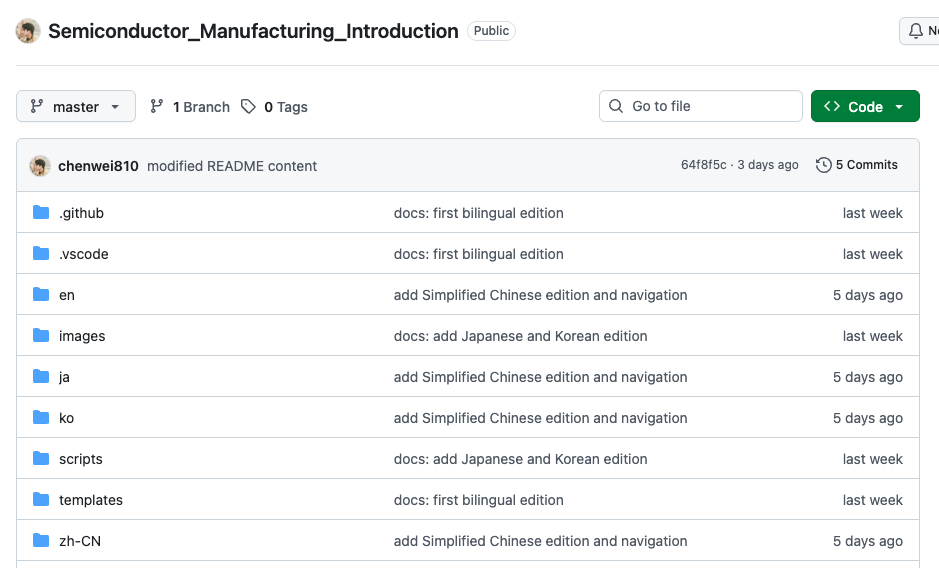The width and height of the screenshot is (939, 568).
Task: Click the 'last week' date in the .github row
Action: pyautogui.click(x=873, y=213)
